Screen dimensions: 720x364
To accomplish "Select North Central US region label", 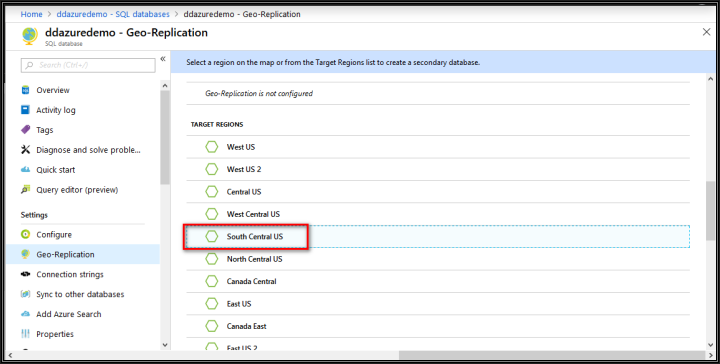I will pyautogui.click(x=254, y=259).
